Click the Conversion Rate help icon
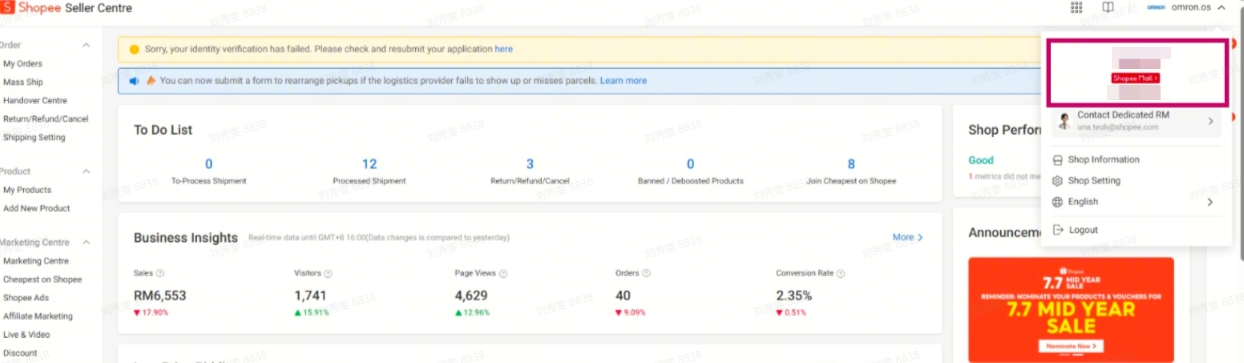 click(x=842, y=273)
